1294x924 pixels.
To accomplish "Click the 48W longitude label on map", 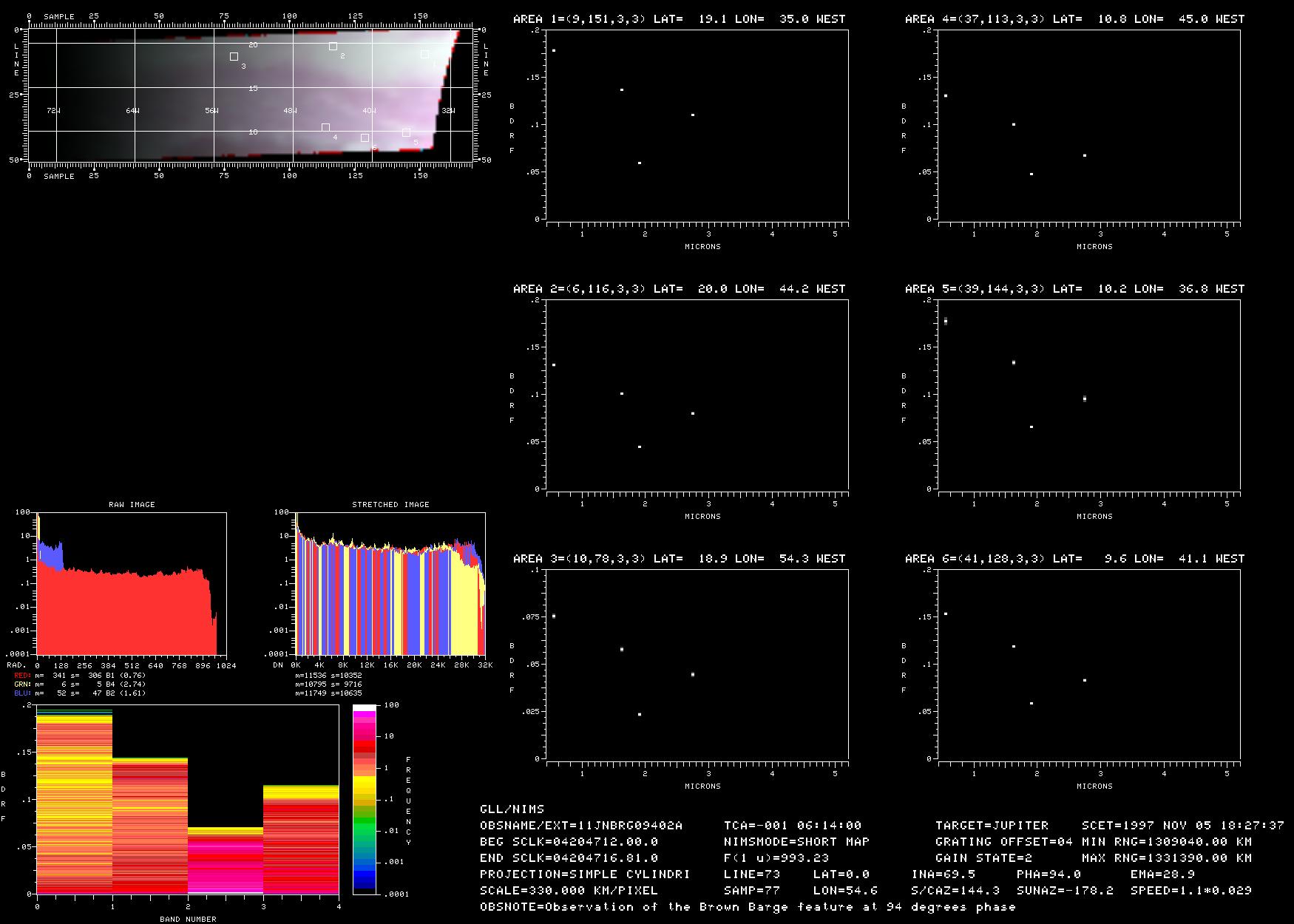I will [x=290, y=110].
